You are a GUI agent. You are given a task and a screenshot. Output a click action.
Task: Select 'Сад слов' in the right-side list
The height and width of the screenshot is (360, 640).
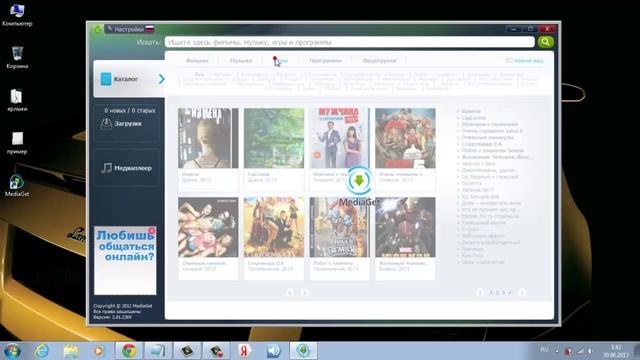473,118
